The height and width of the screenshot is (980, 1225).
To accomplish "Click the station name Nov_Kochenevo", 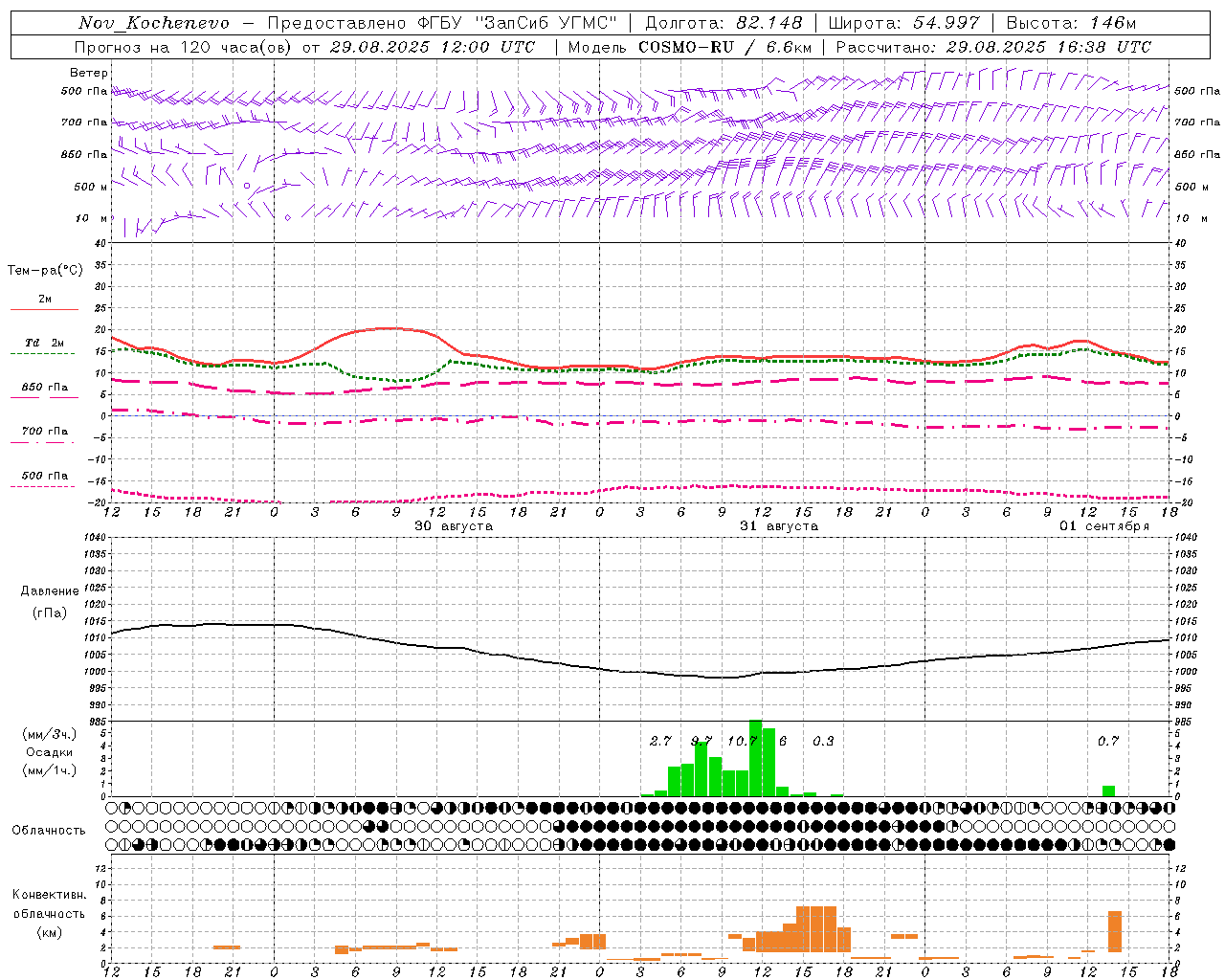I will [x=154, y=23].
